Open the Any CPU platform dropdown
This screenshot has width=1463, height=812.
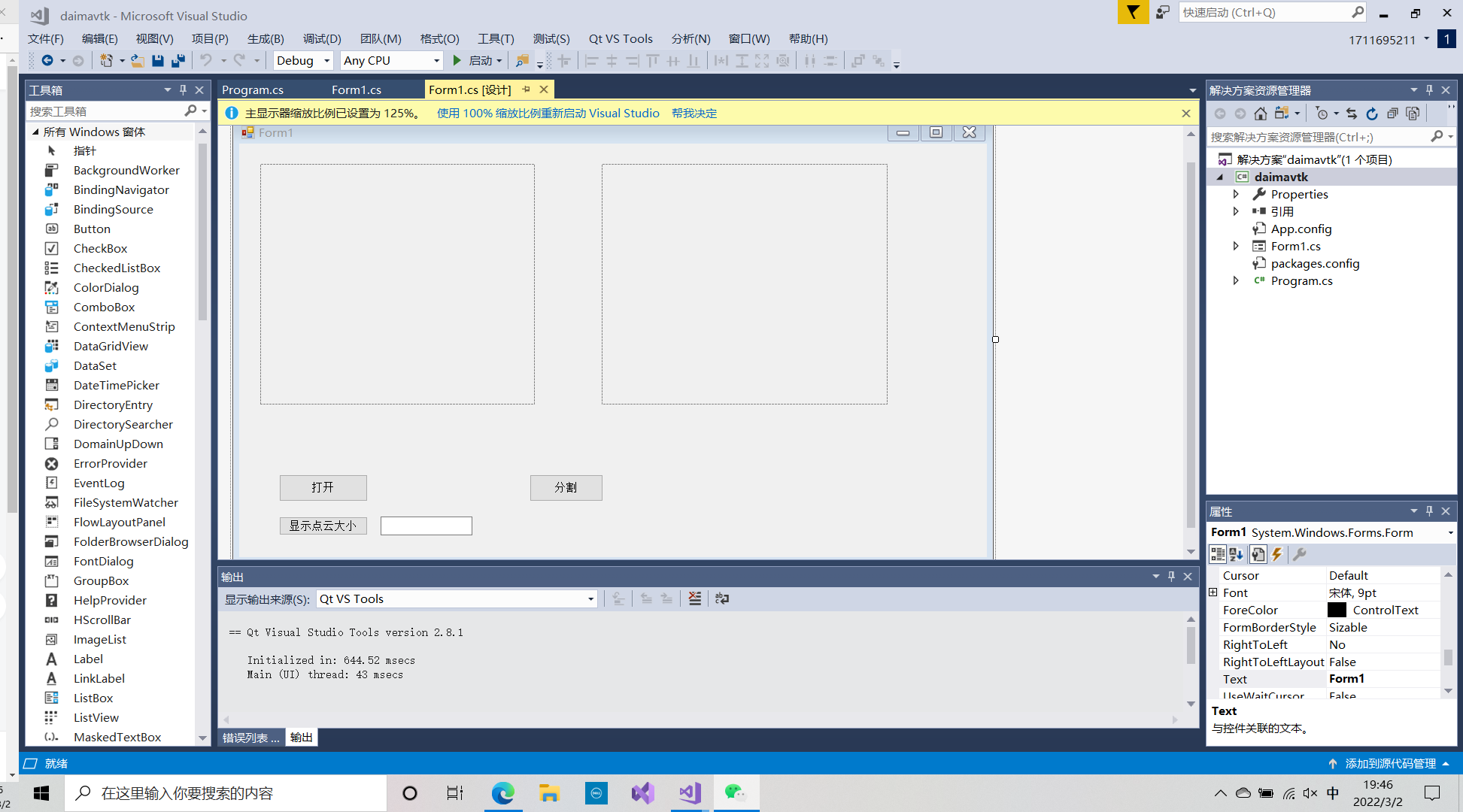[x=436, y=60]
